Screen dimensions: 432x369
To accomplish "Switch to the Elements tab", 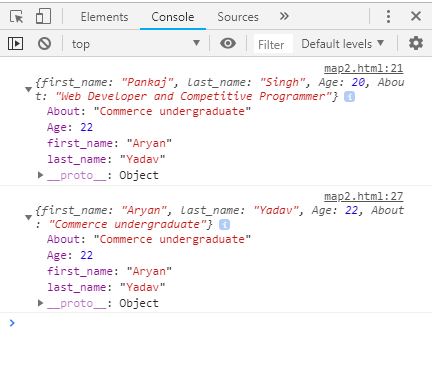I will pyautogui.click(x=104, y=17).
